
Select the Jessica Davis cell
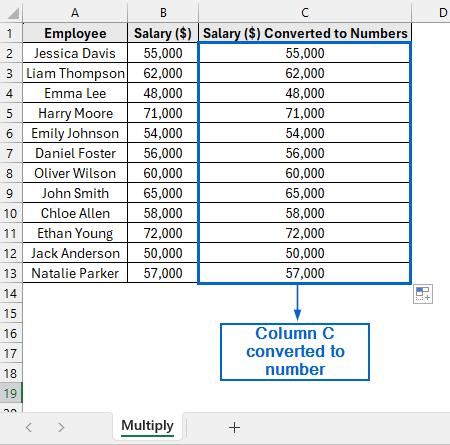point(75,53)
